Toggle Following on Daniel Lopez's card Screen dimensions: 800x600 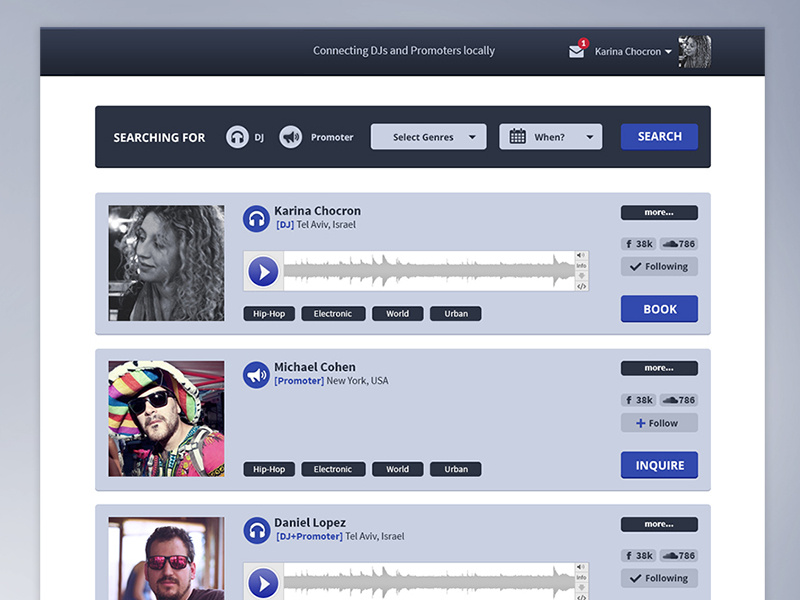(x=659, y=578)
